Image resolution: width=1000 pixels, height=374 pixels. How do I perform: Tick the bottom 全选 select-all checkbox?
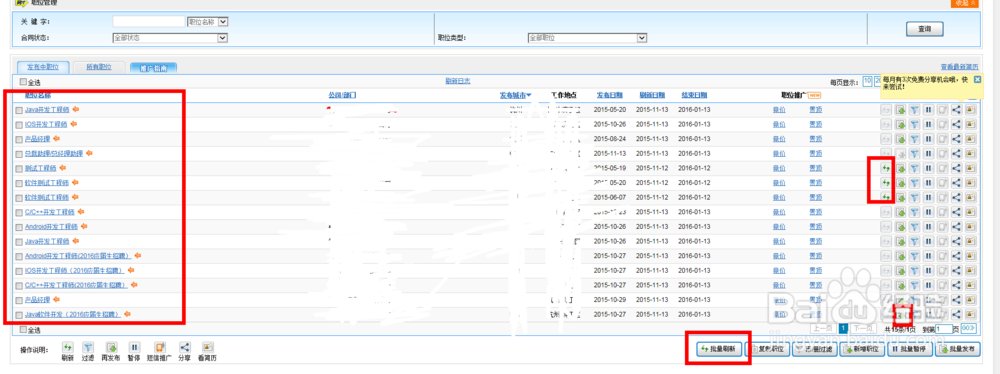click(24, 329)
